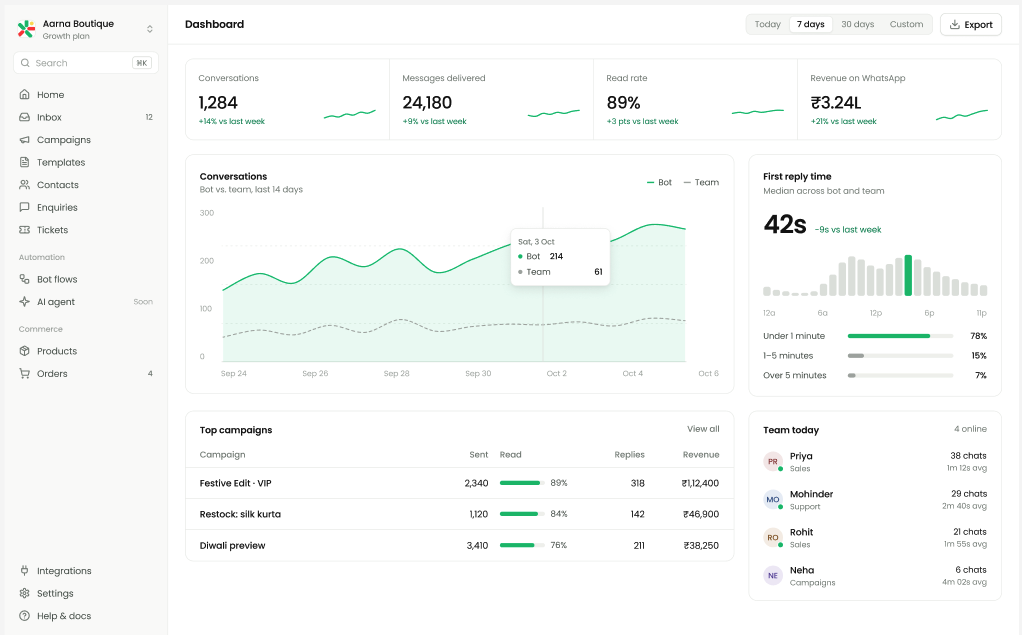Click the Enquiries chat bubble icon
Image resolution: width=1022 pixels, height=635 pixels.
(x=24, y=207)
